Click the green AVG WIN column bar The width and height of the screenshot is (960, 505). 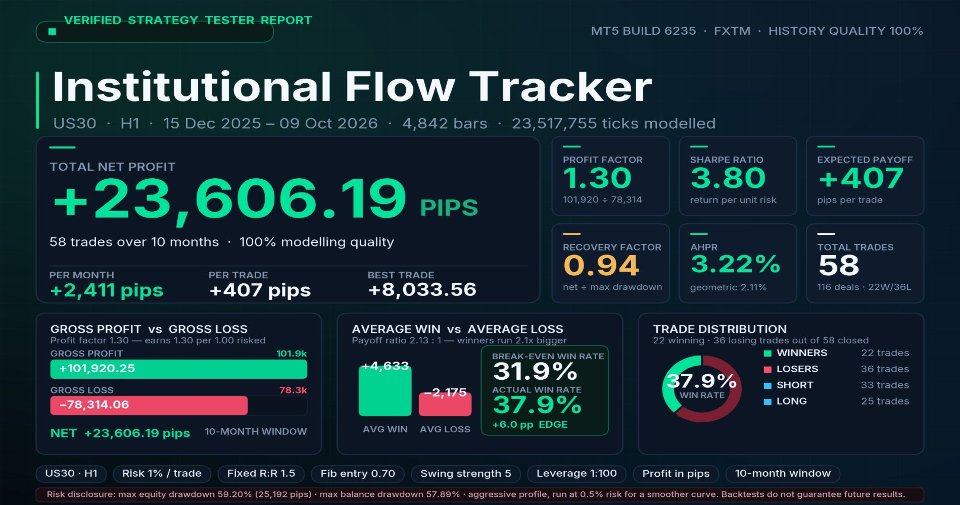[385, 391]
